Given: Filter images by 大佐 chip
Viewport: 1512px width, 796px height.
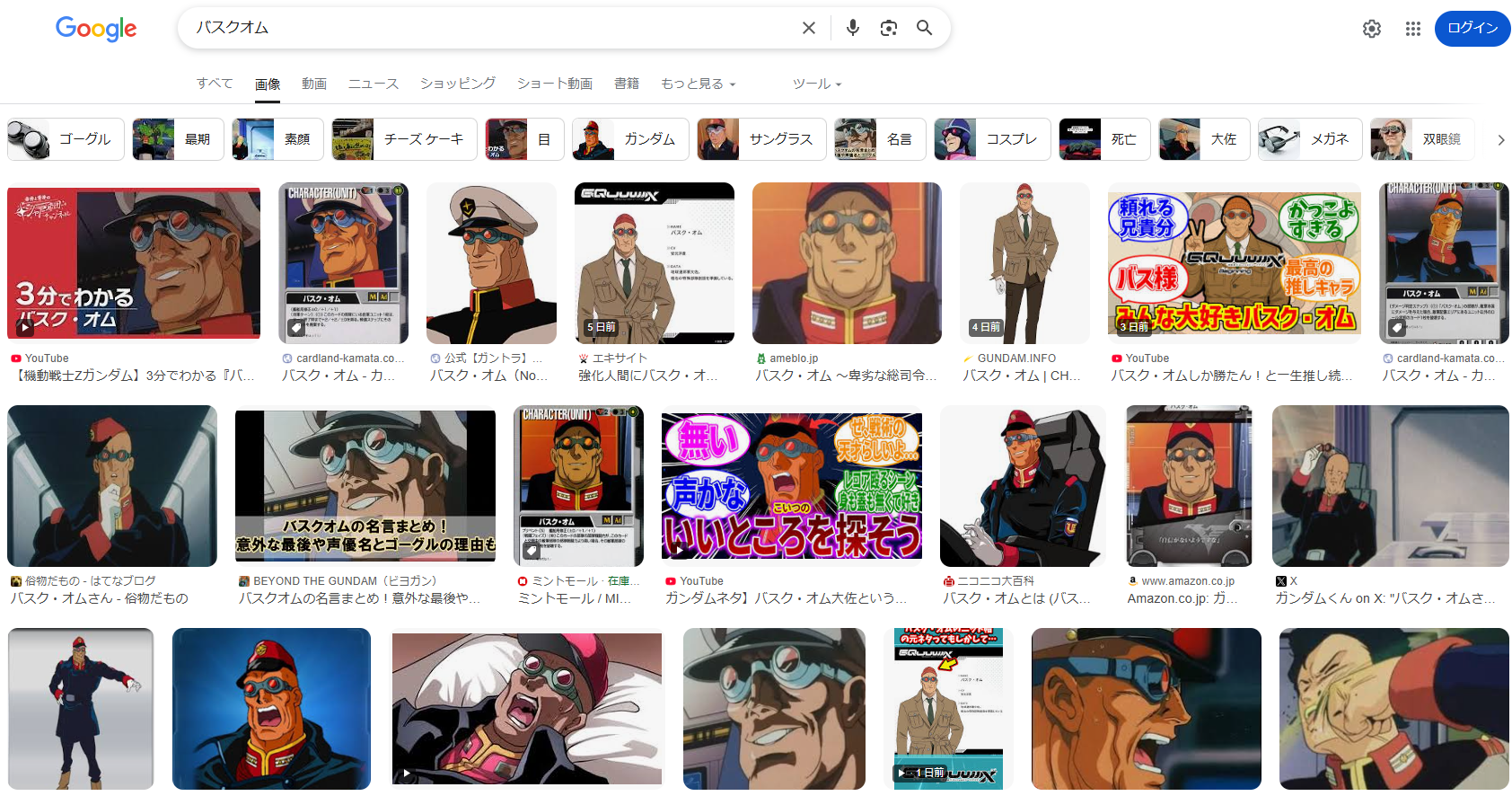Looking at the screenshot, I should (1204, 139).
